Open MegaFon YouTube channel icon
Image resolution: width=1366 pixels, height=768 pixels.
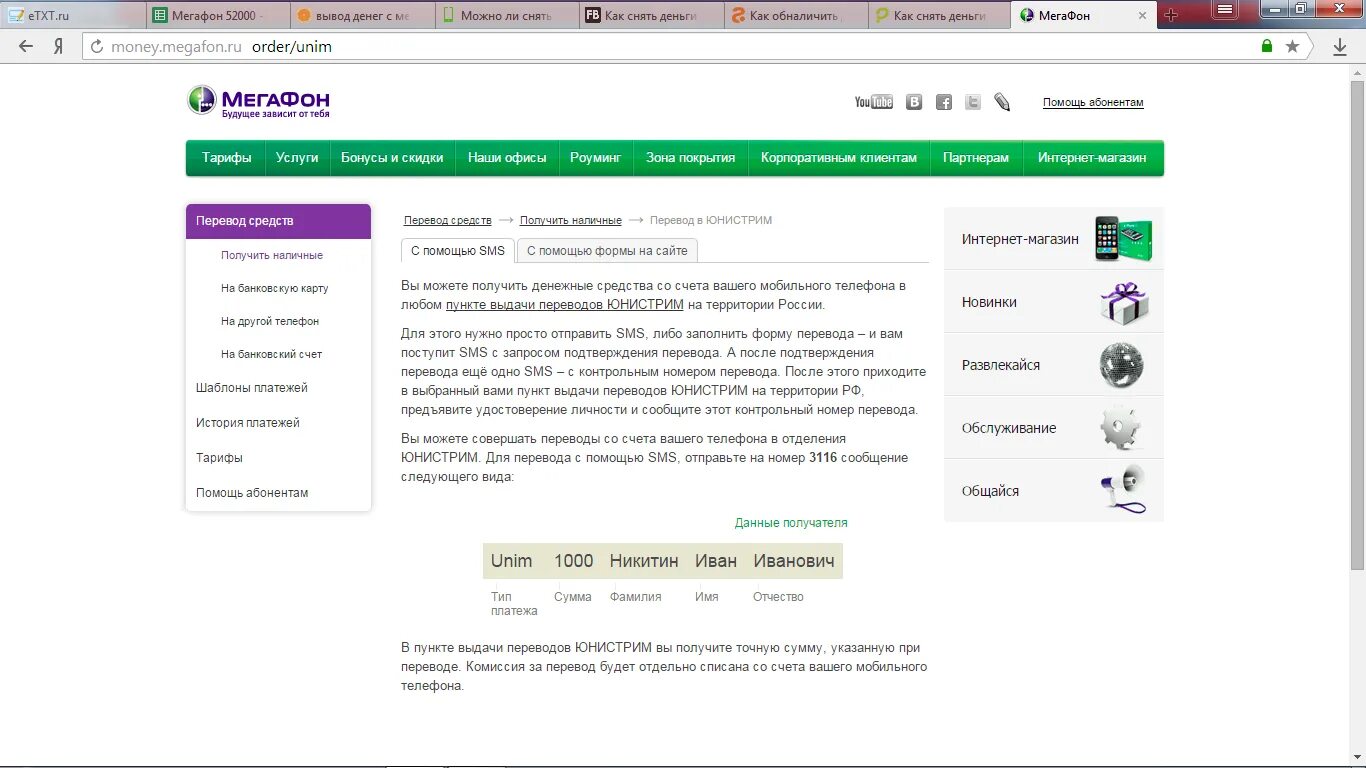(873, 102)
